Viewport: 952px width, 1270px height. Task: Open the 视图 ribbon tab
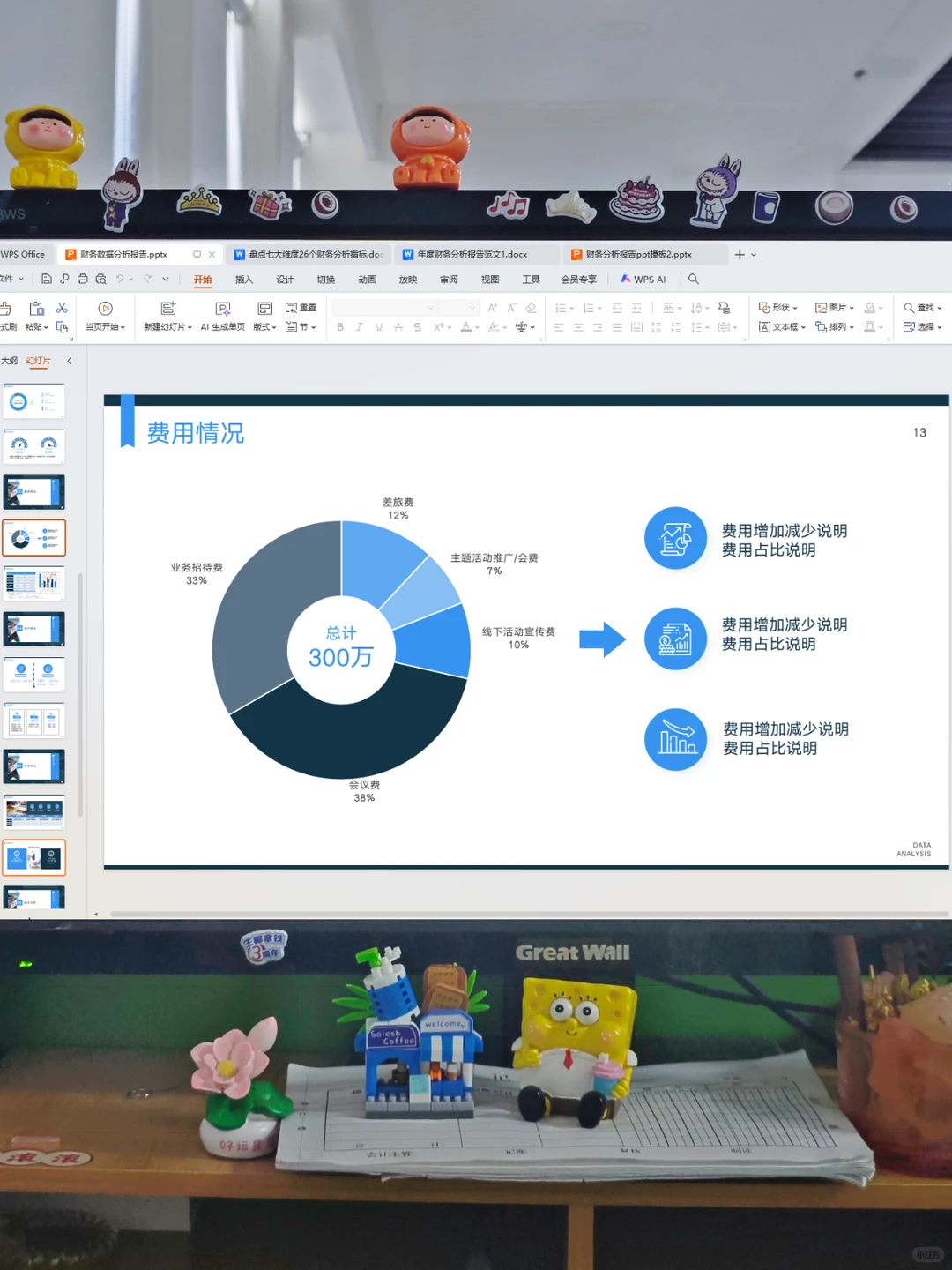tap(490, 280)
